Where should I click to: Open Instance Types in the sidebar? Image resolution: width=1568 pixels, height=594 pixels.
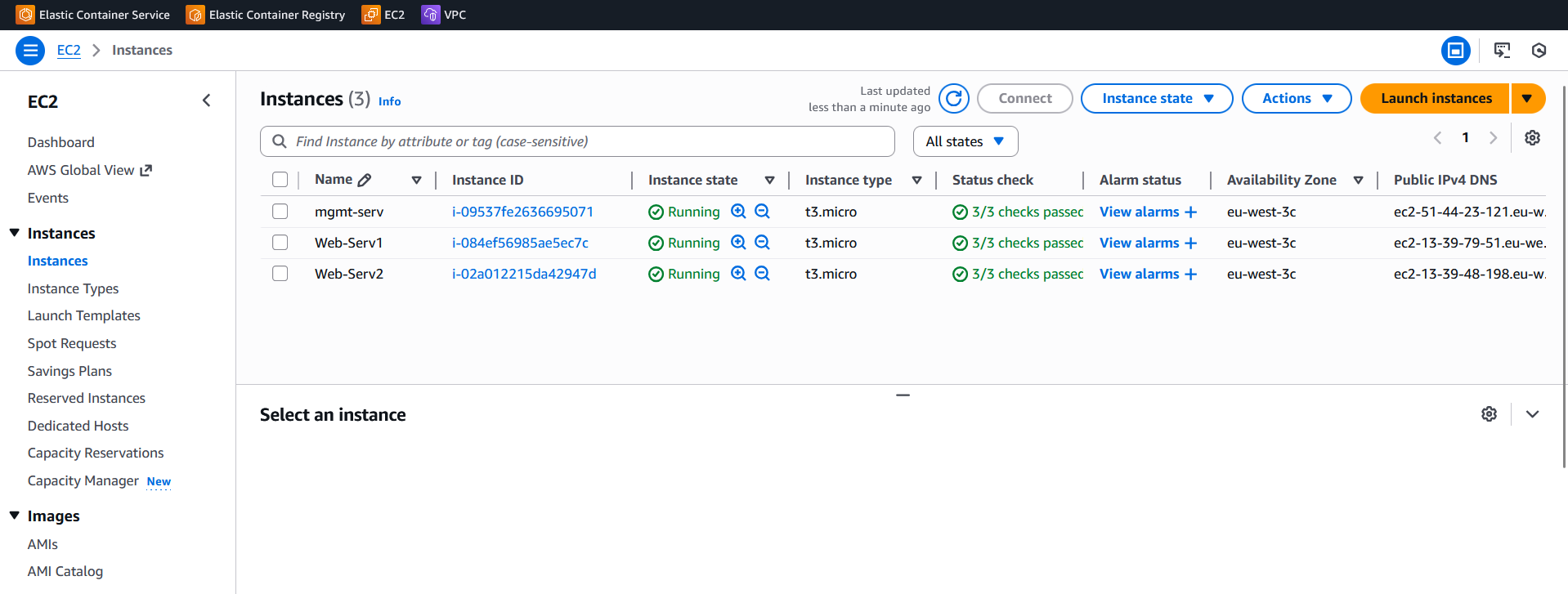coord(73,288)
